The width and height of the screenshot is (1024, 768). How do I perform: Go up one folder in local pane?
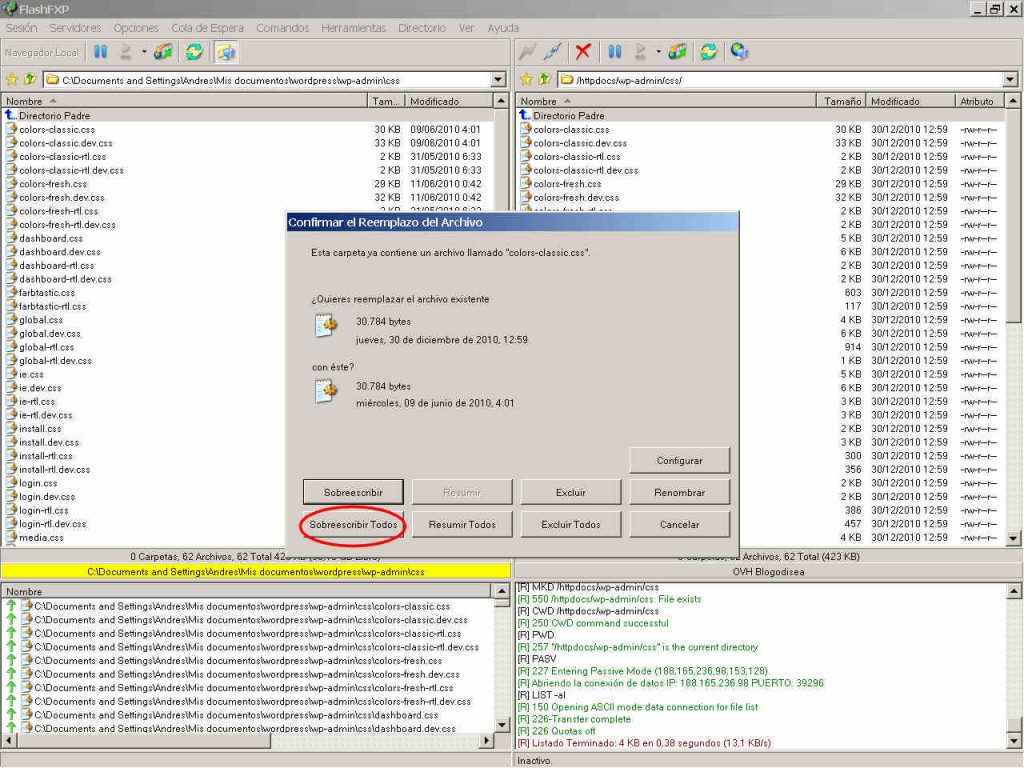click(30, 79)
